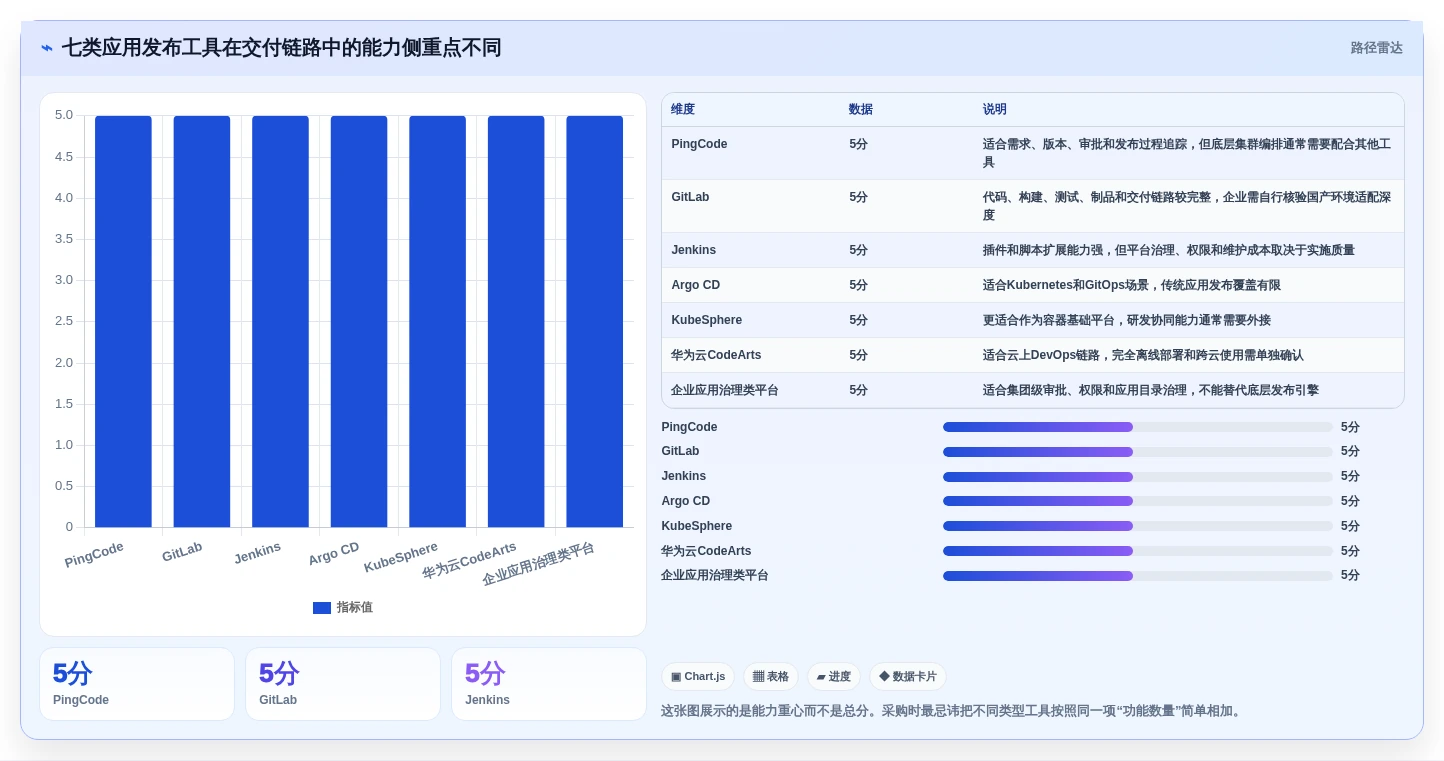The height and width of the screenshot is (761, 1444).
Task: Toggle the 指标值 legend color box
Action: point(321,608)
